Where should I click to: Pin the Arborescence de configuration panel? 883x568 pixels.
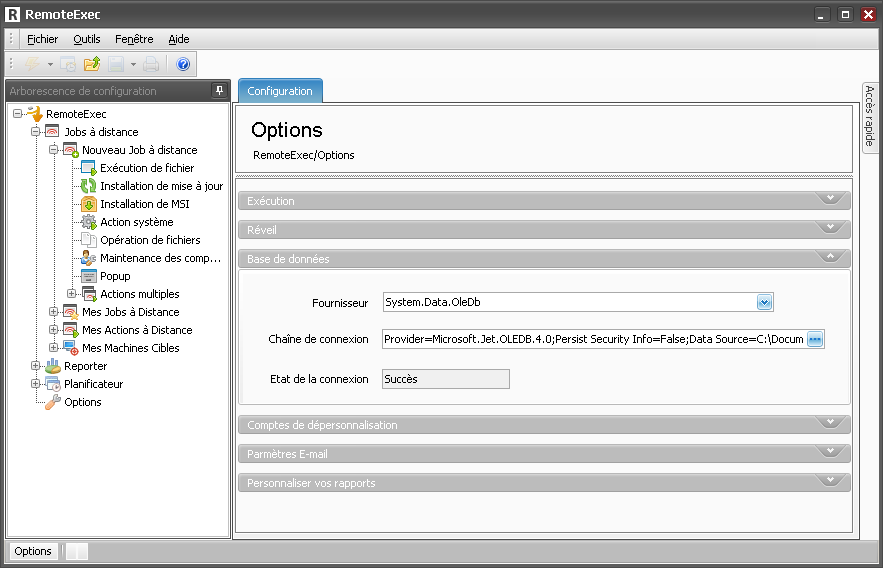[219, 90]
